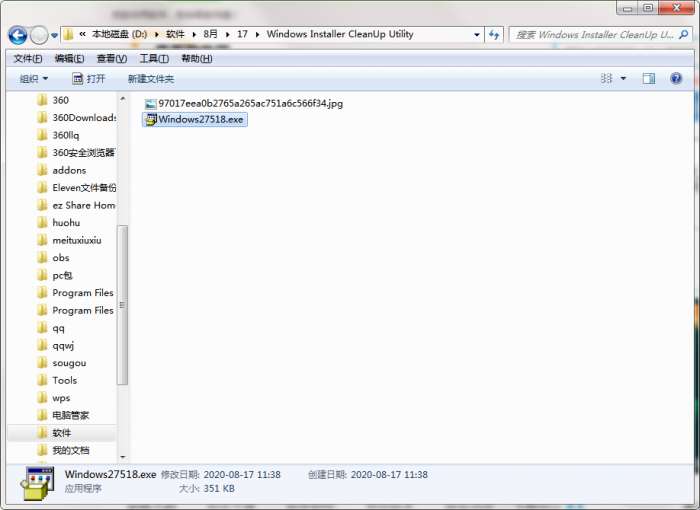
Task: Click folder icon beside Tools
Action: (x=42, y=380)
